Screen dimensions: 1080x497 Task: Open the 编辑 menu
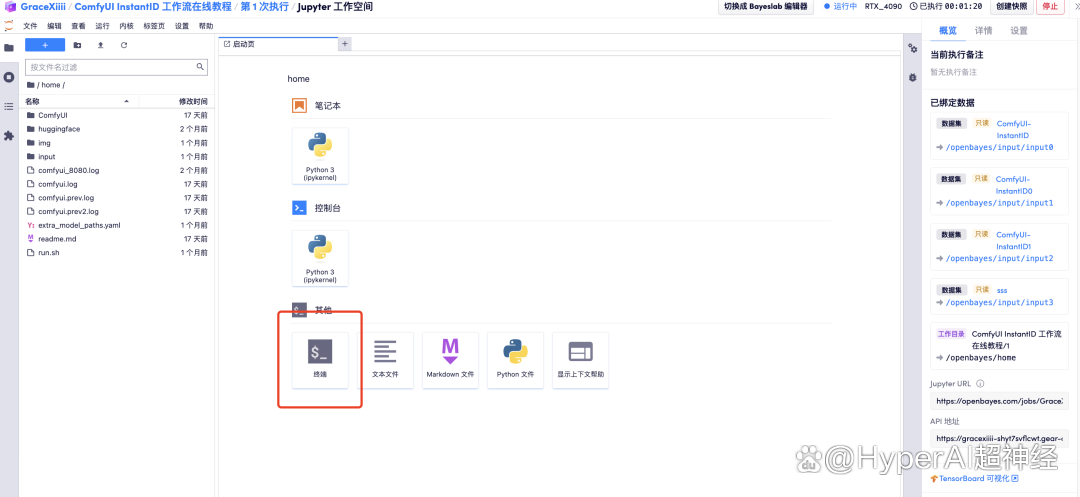pyautogui.click(x=54, y=26)
